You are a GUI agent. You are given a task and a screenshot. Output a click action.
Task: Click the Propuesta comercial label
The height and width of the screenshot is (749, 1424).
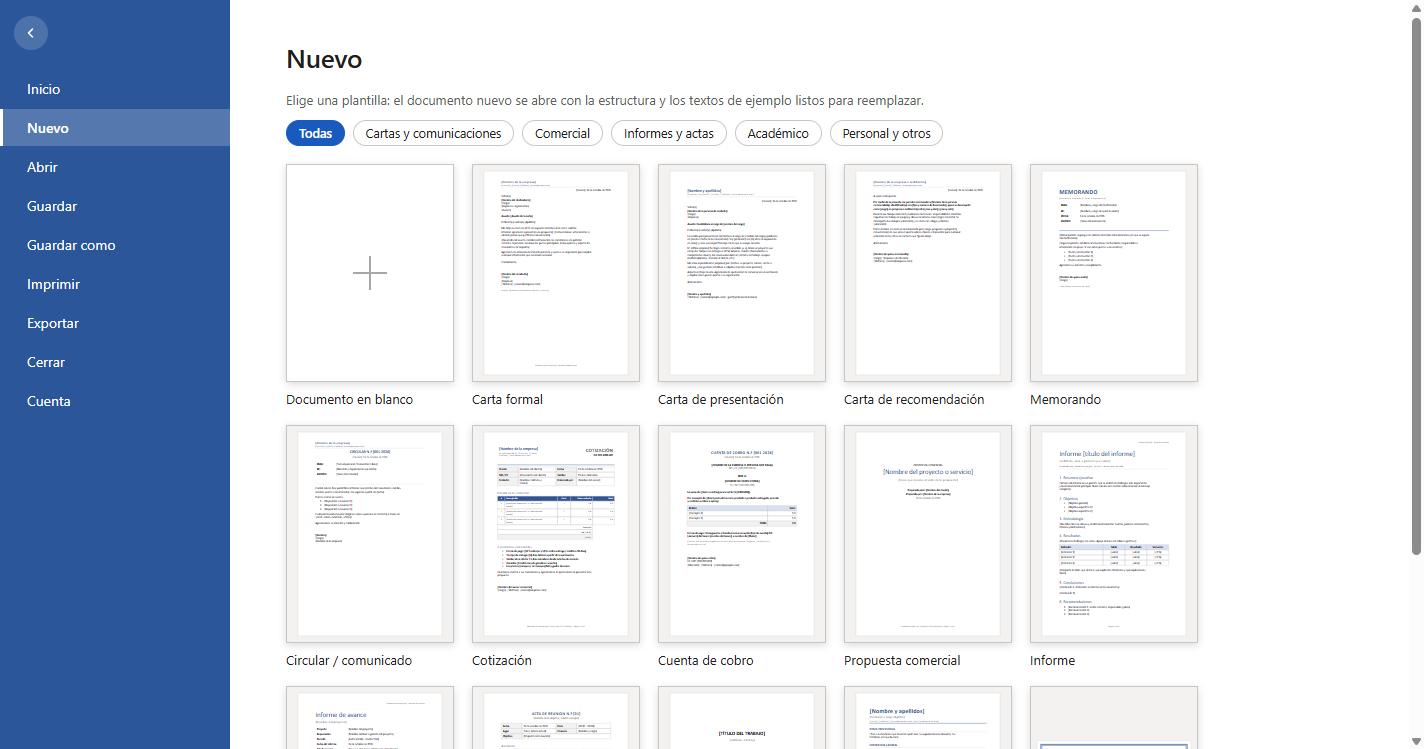[x=902, y=660]
